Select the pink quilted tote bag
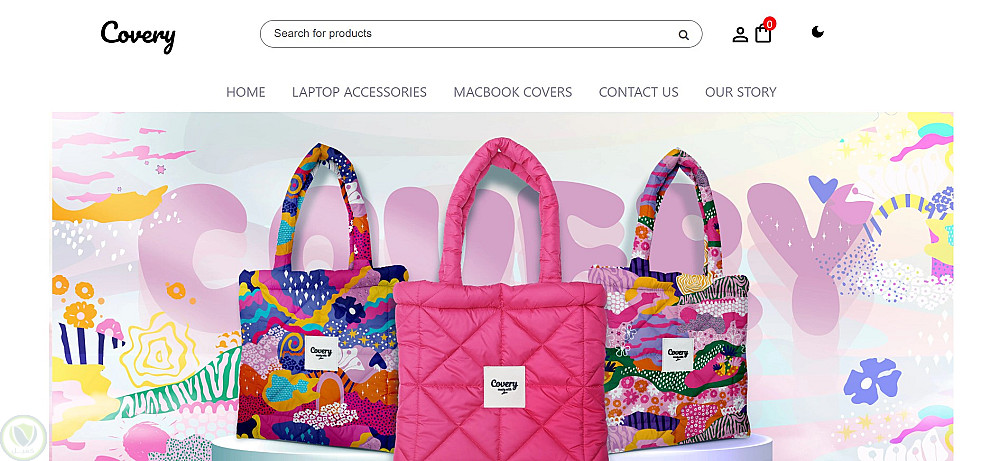The image size is (1000, 461). point(501,300)
